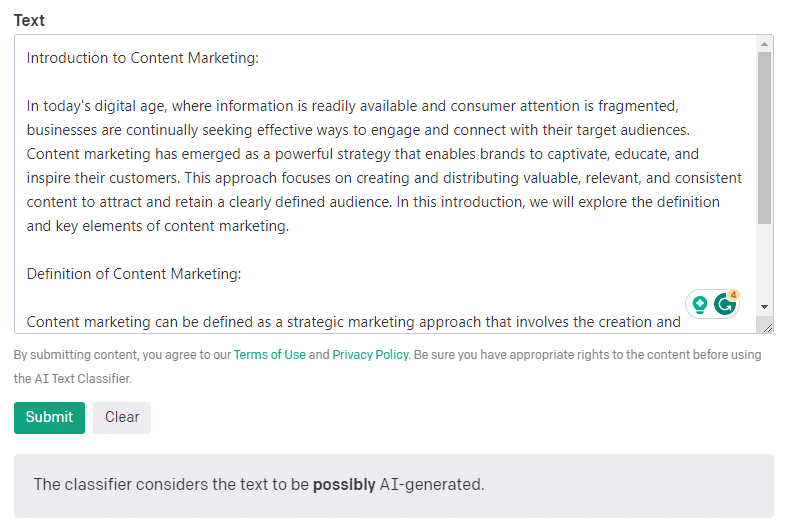This screenshot has height=527, width=786.
Task: Place cursor in "Introduction to Content Marketing:" line
Action: click(x=143, y=58)
